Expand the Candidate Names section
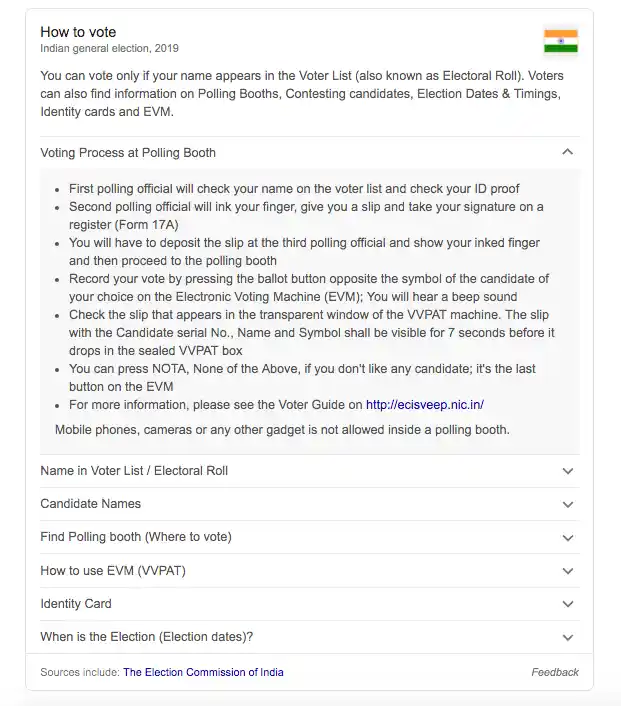 [310, 504]
